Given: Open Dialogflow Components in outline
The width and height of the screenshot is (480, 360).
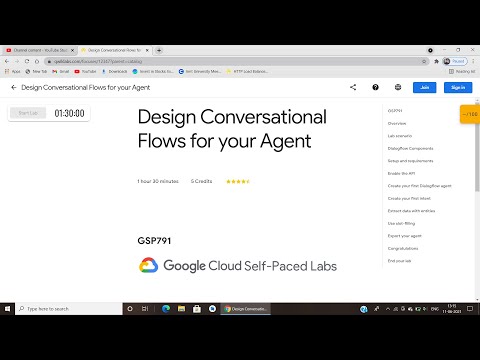Looking at the screenshot, I should click(410, 148).
